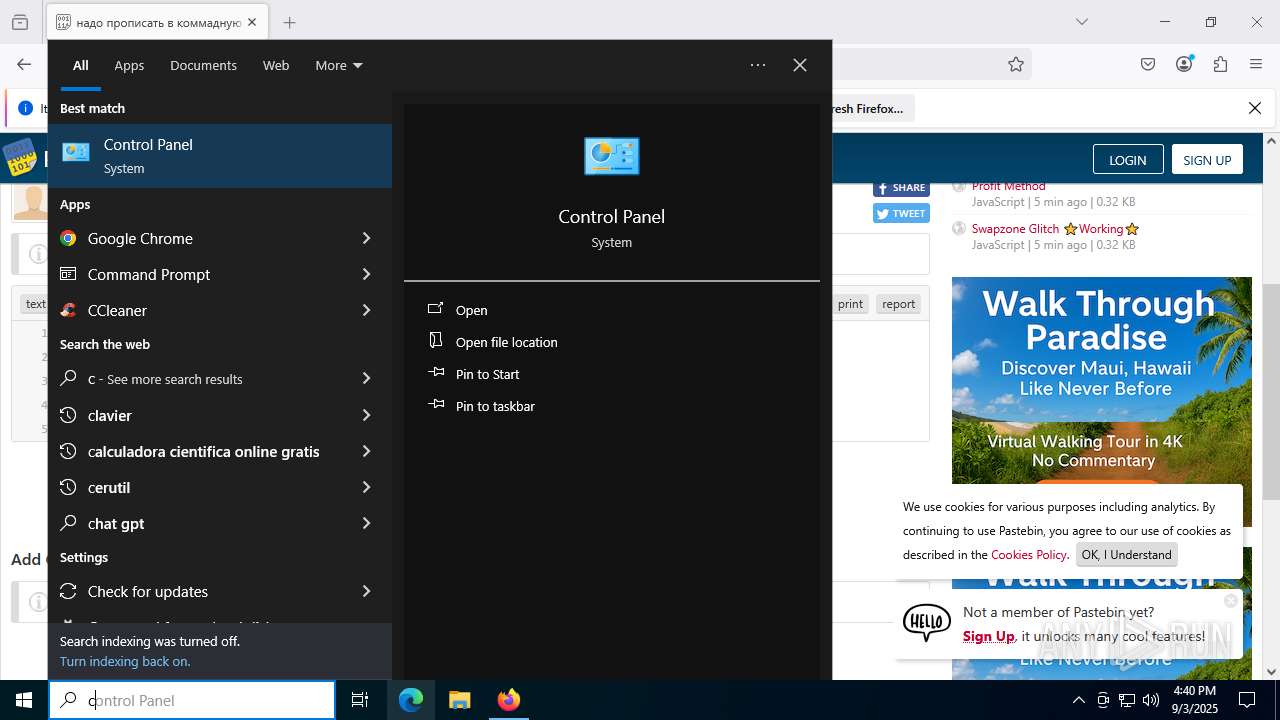The height and width of the screenshot is (720, 1280).
Task: Click Pastebin SIGN UP button
Action: 1207,160
